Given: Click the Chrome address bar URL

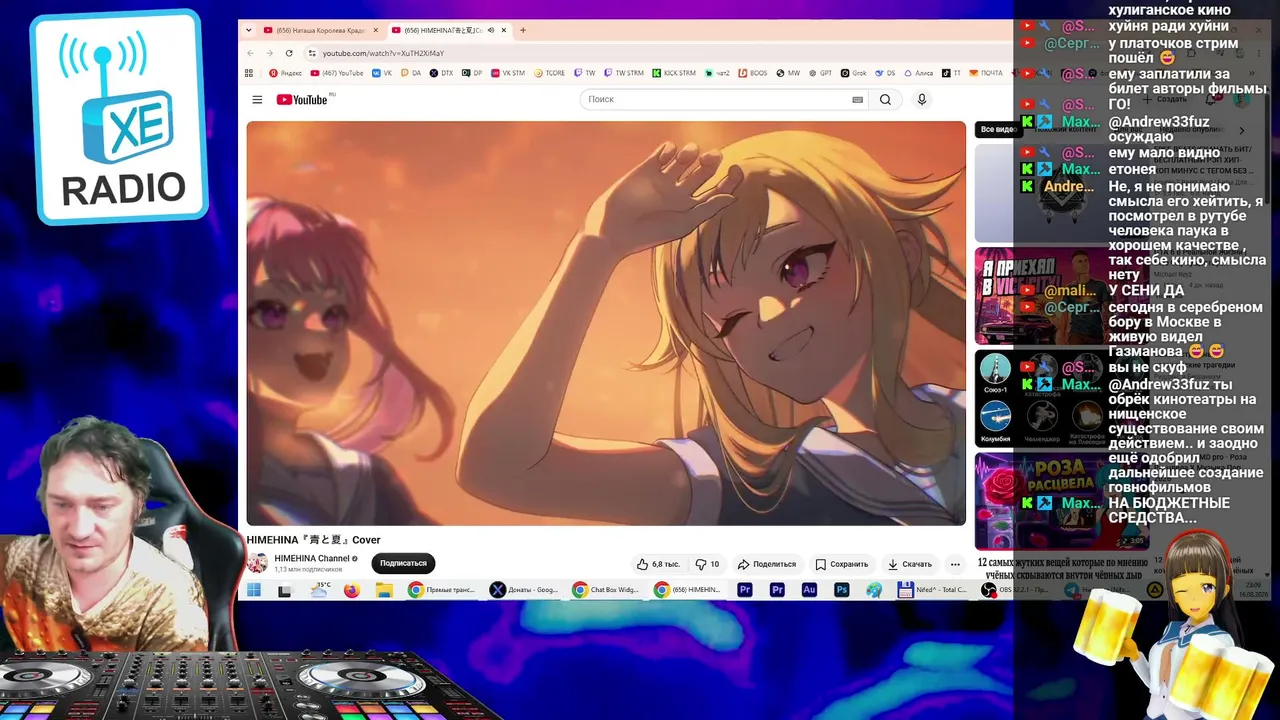Looking at the screenshot, I should click(383, 53).
